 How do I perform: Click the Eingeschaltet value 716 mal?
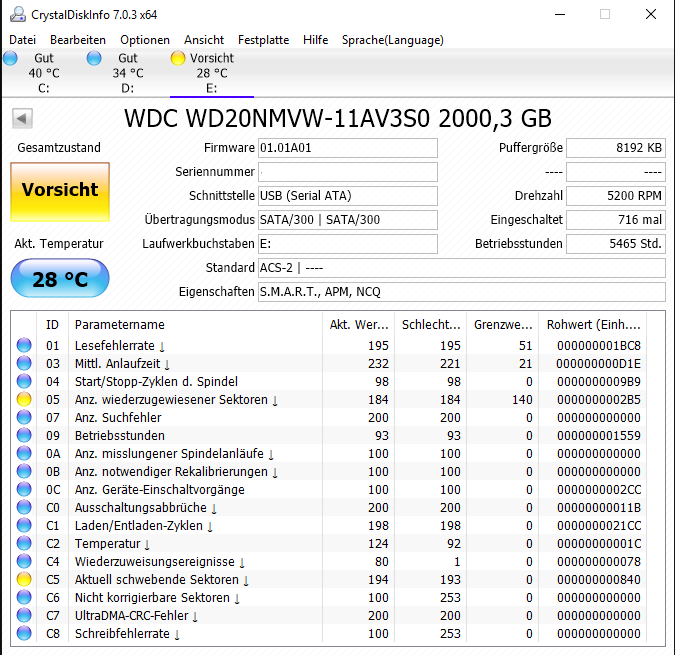point(616,220)
